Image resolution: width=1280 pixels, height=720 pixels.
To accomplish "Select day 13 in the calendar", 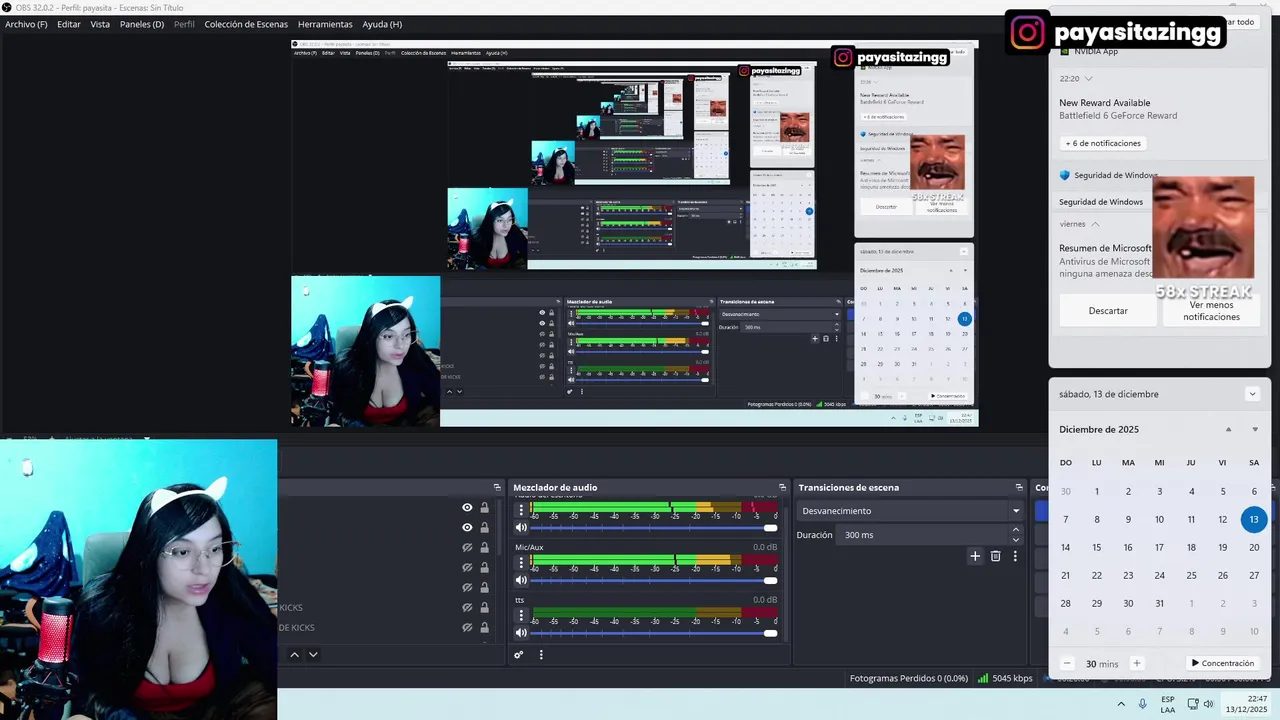I will [1254, 519].
